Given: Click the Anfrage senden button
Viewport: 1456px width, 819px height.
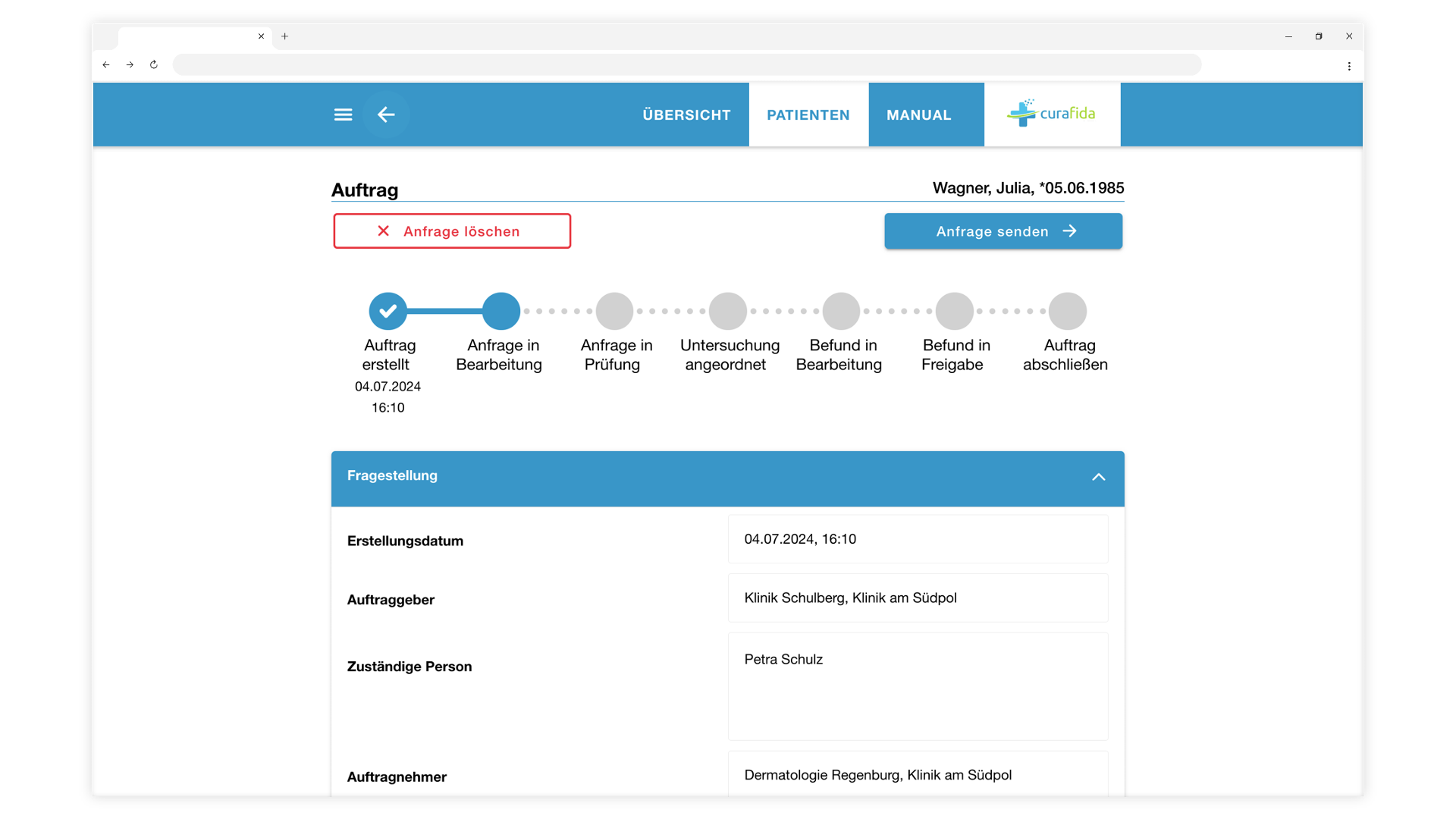Looking at the screenshot, I should [1003, 231].
